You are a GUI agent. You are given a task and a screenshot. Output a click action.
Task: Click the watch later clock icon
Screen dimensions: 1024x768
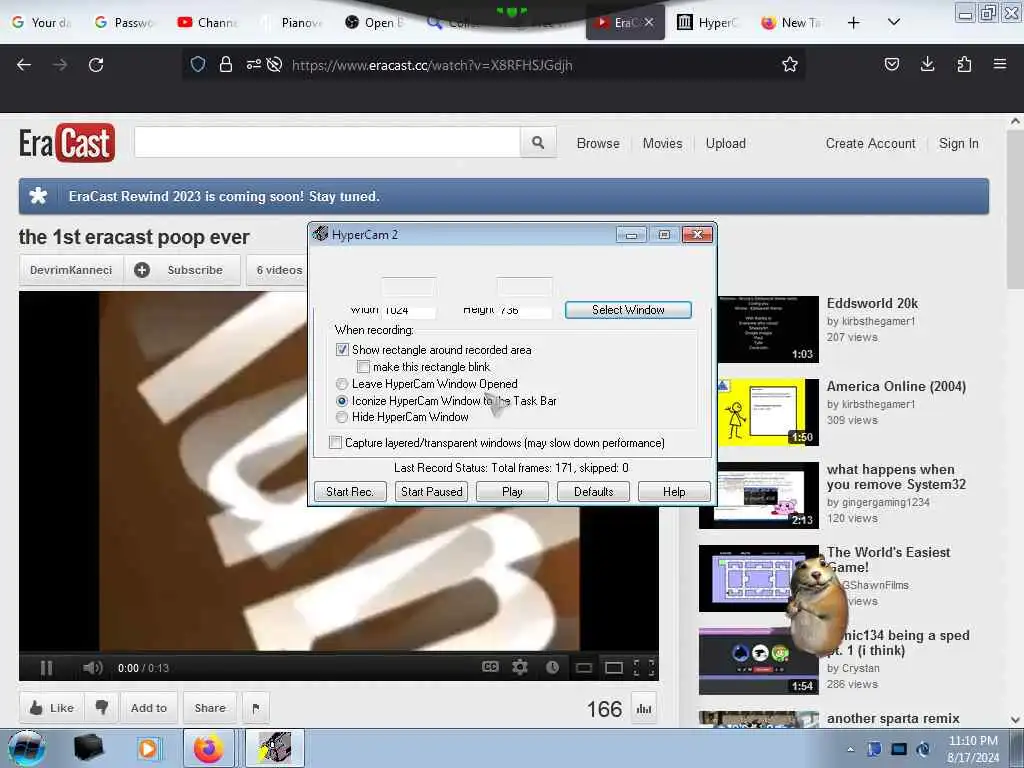[552, 667]
